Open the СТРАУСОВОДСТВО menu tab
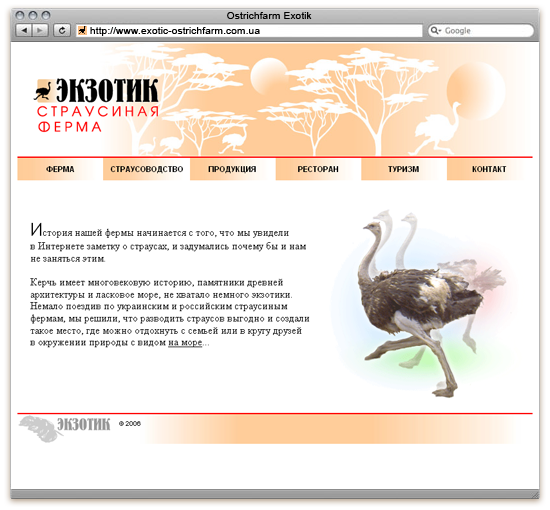Viewport: 550px width, 510px height. 147,169
